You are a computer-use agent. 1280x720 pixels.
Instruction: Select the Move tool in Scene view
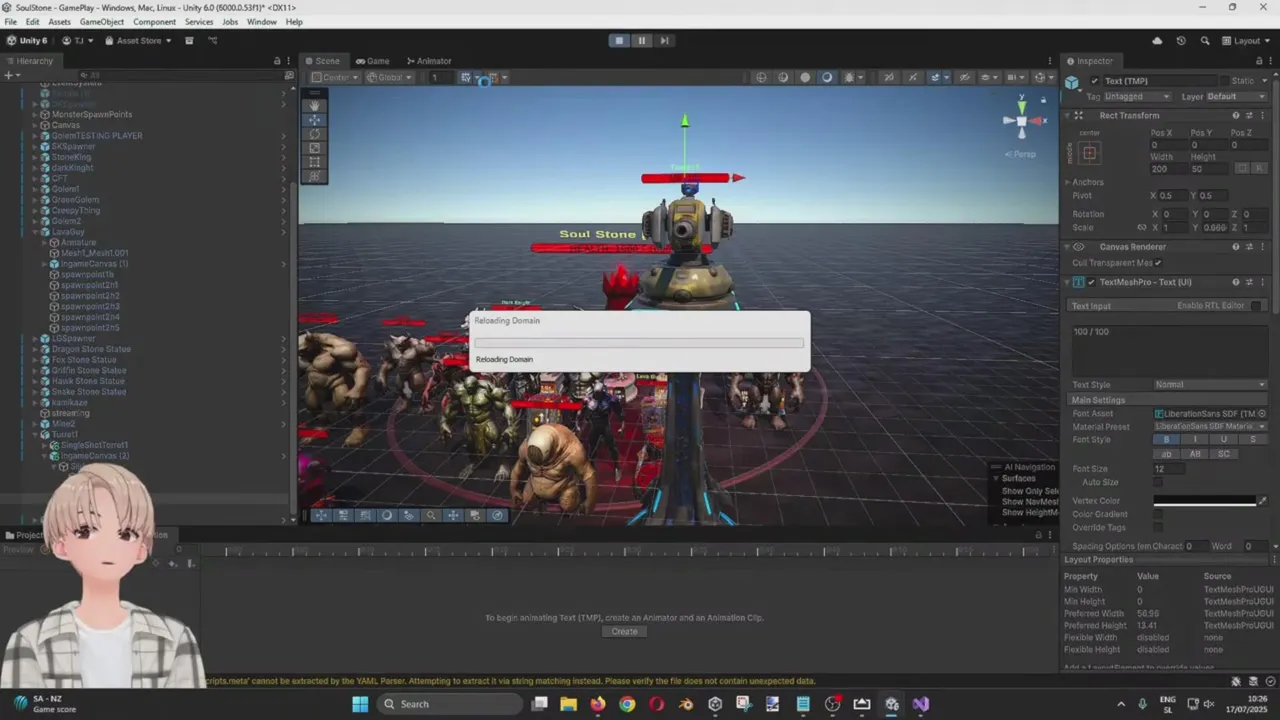pyautogui.click(x=314, y=120)
